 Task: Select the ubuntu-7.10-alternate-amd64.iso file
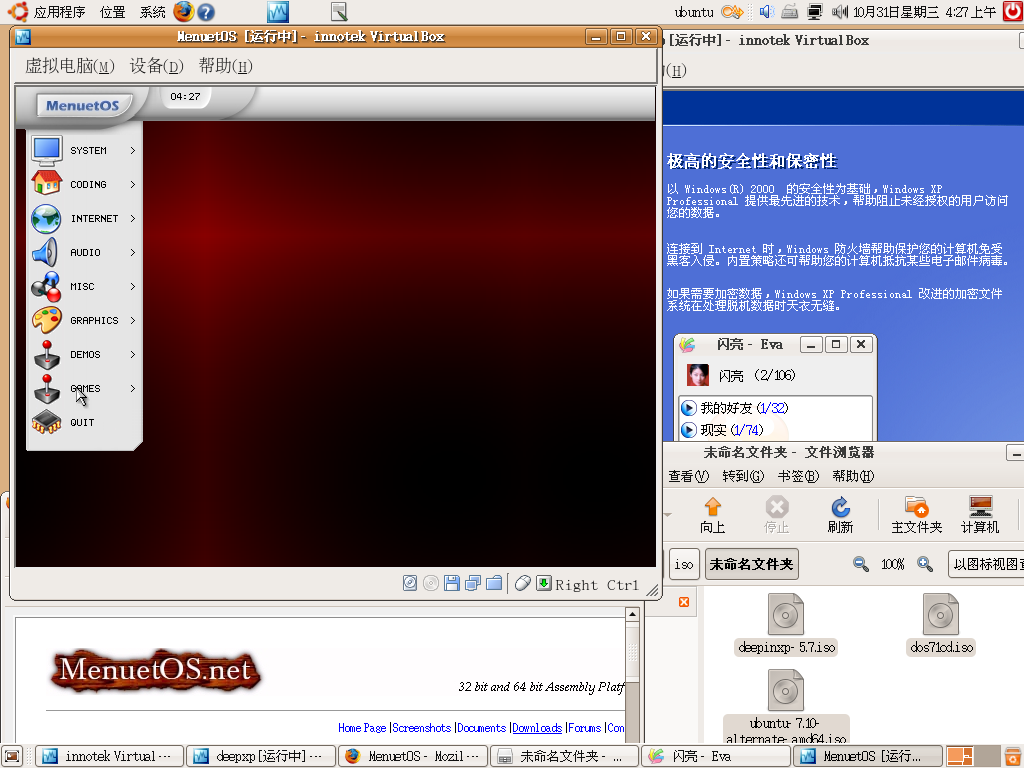tap(786, 707)
